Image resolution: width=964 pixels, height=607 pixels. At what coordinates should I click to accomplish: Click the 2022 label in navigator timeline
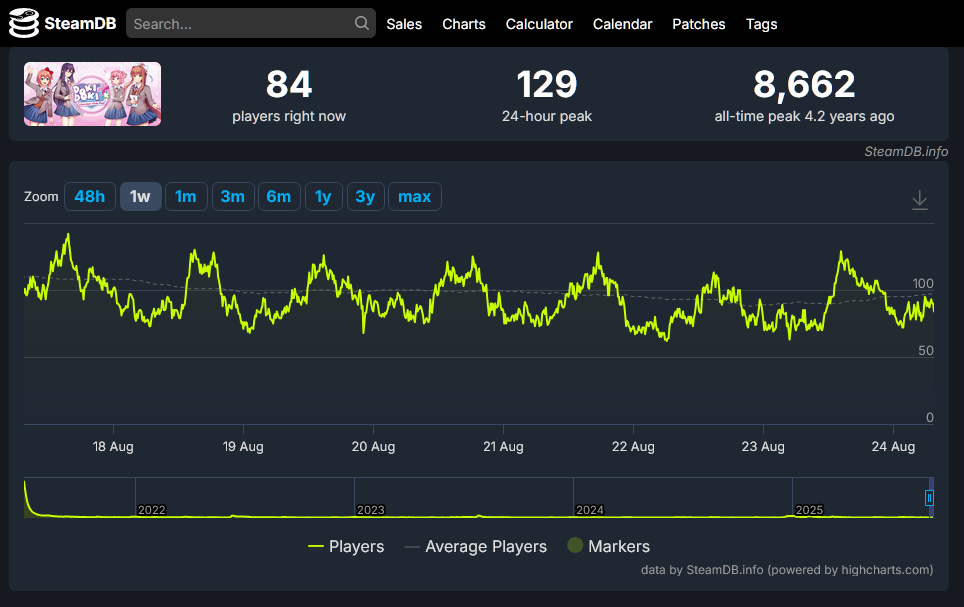tap(152, 510)
